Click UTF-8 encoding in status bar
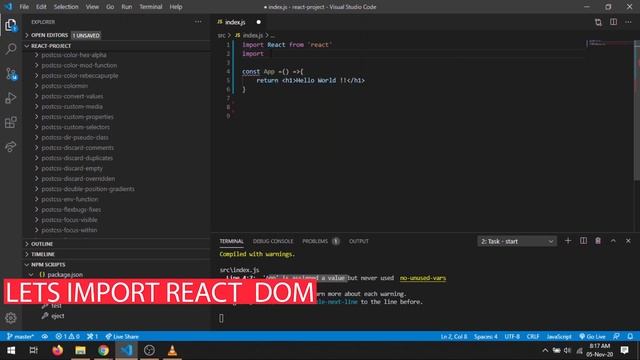 click(x=512, y=336)
